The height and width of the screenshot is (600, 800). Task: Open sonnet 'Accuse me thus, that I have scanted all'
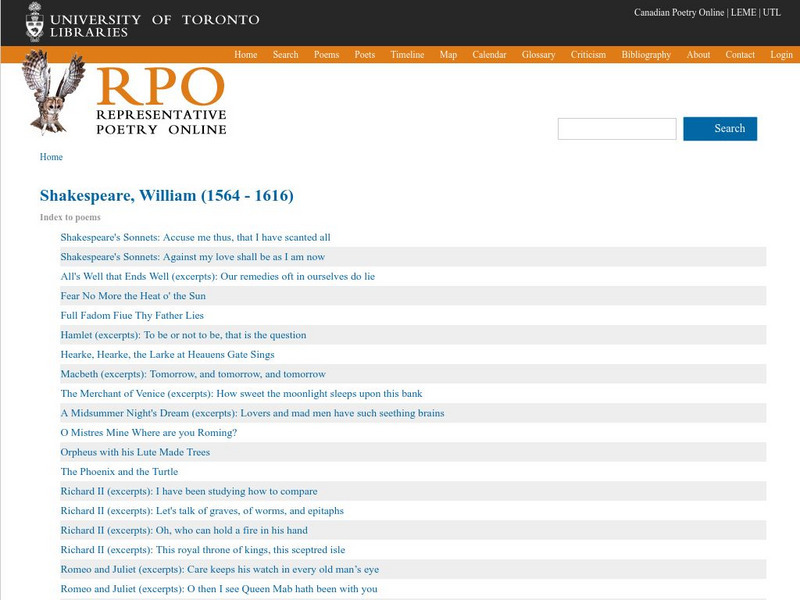[x=195, y=237]
